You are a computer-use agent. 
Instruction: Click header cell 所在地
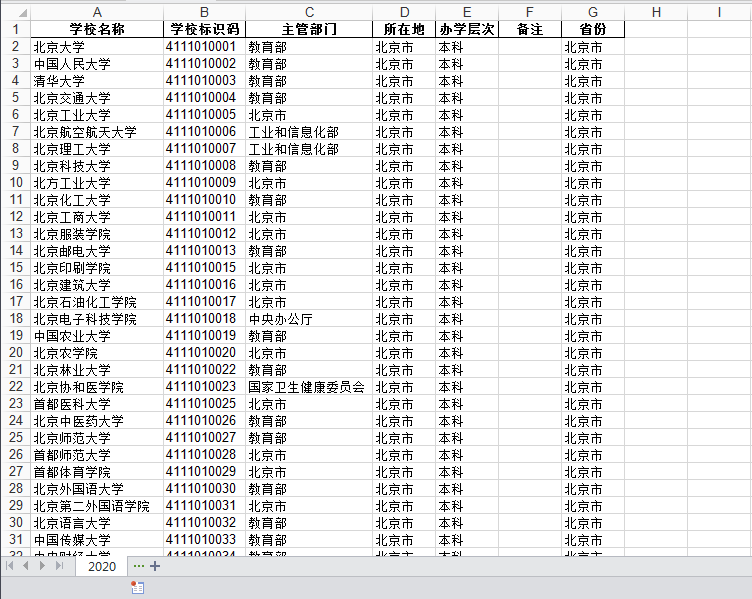[x=404, y=29]
